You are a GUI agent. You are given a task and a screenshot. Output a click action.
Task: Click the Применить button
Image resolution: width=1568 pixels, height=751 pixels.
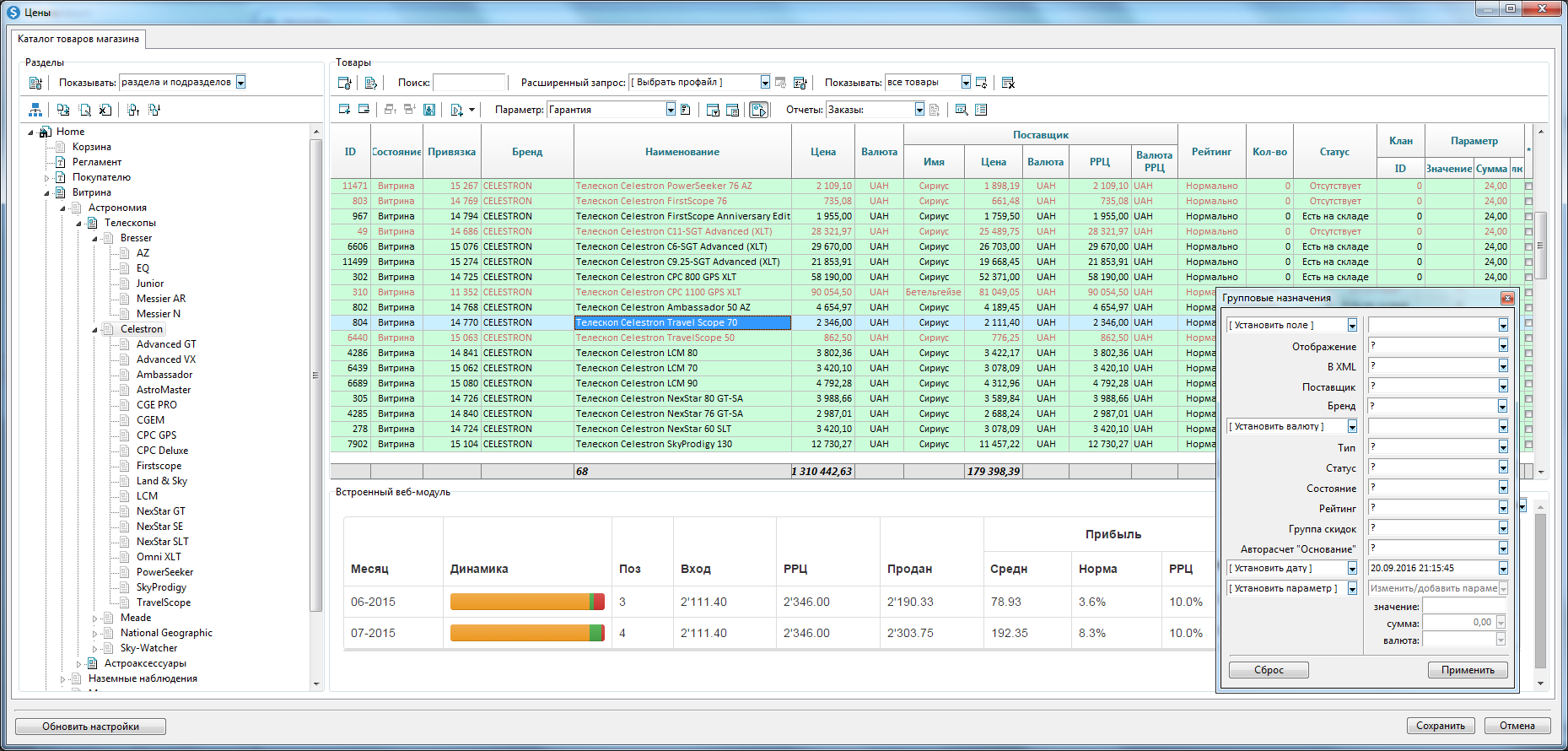click(x=1468, y=670)
